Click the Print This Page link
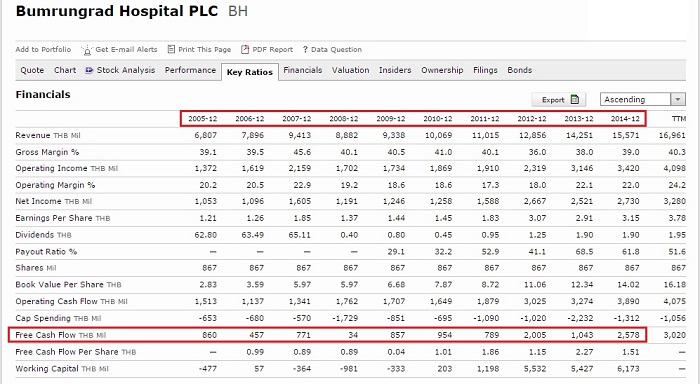The width and height of the screenshot is (700, 384). pyautogui.click(x=204, y=50)
